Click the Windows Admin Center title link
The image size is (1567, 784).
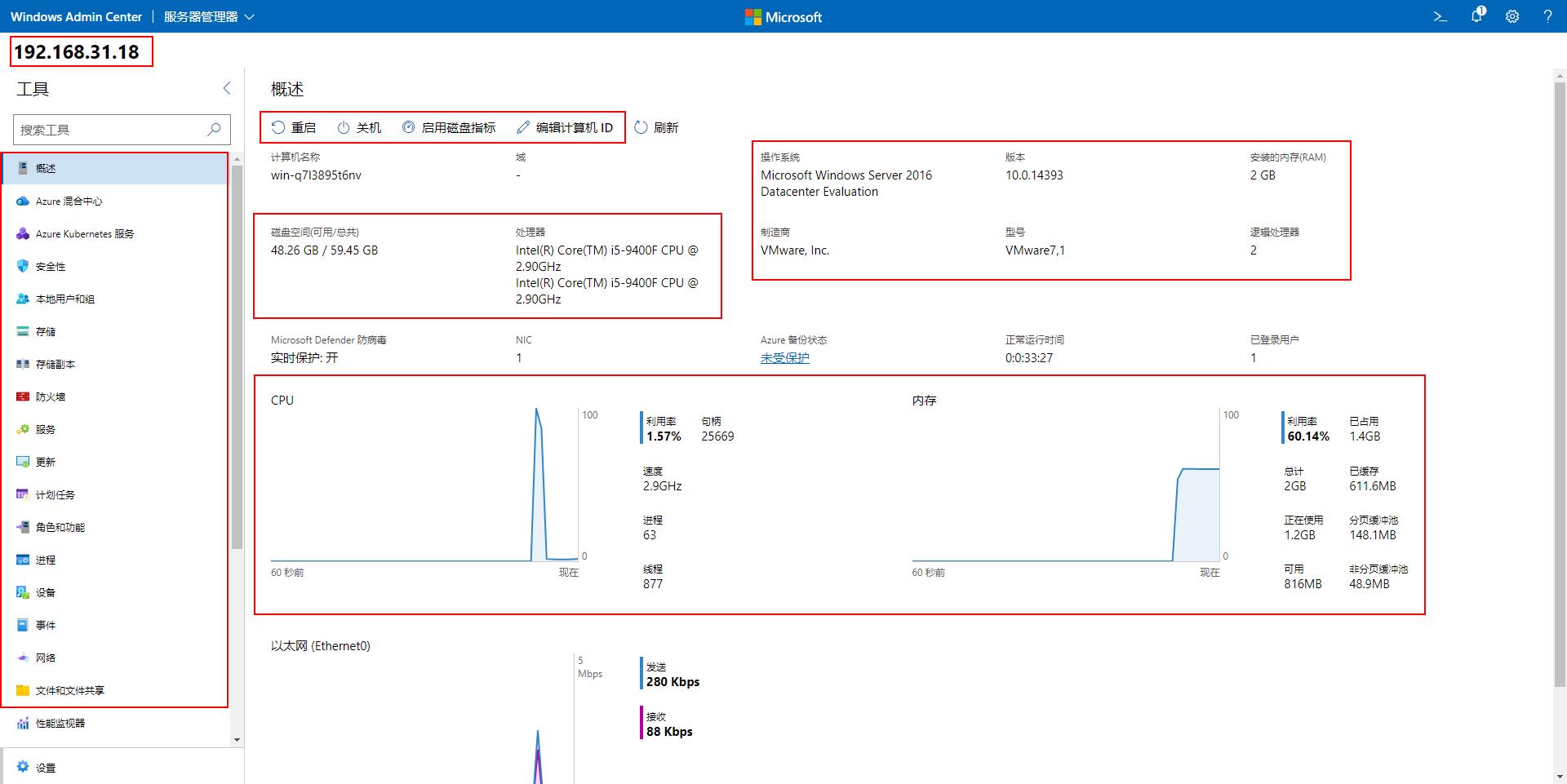[76, 16]
